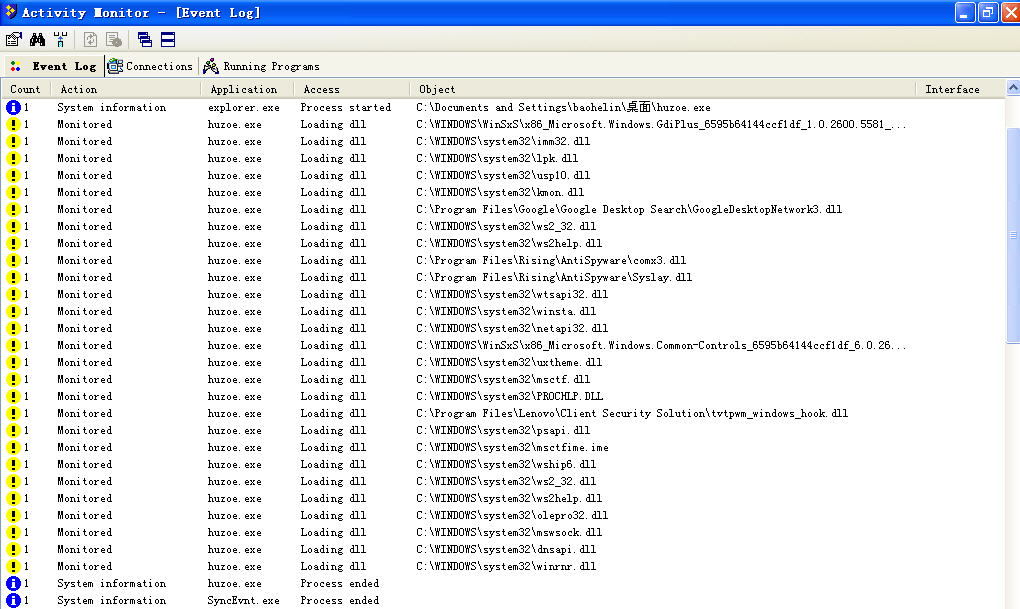This screenshot has width=1020, height=609.
Task: Click the network tree toolbar icon
Action: click(60, 40)
